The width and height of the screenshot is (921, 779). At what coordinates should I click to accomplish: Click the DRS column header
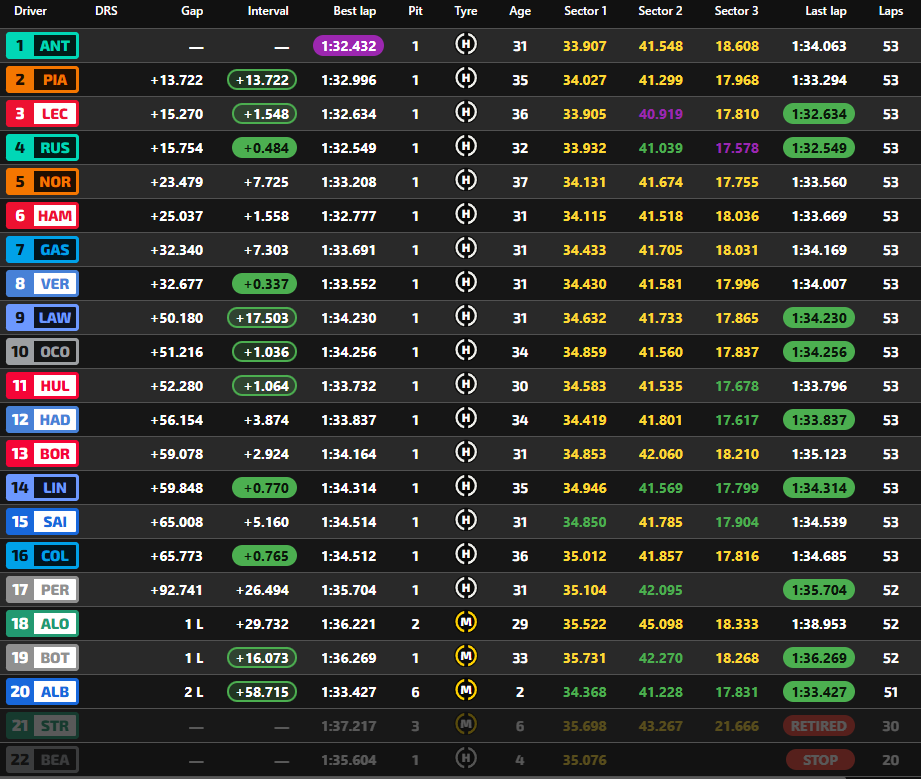(106, 11)
